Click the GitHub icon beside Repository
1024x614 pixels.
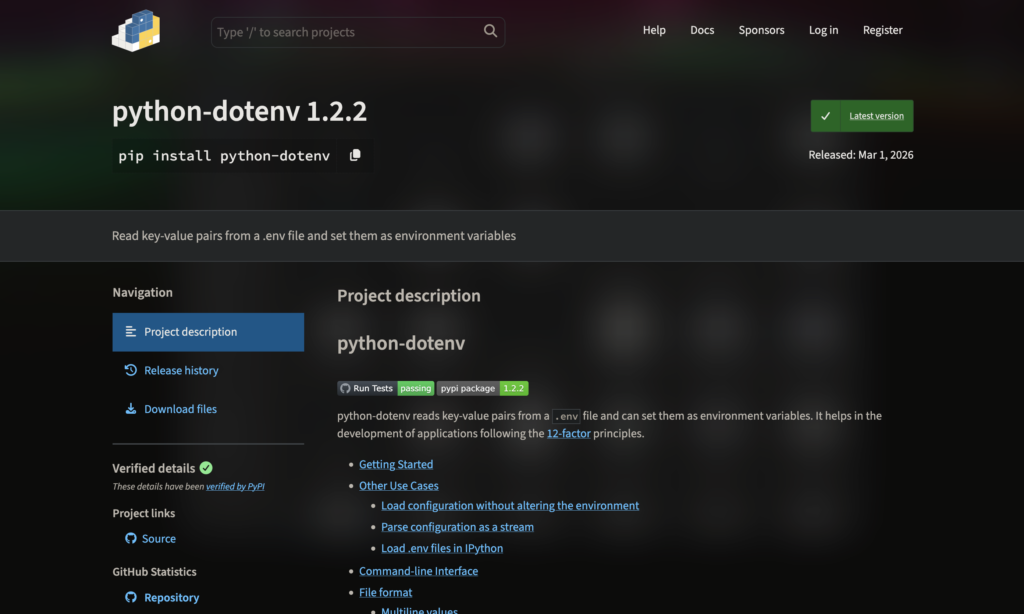131,597
